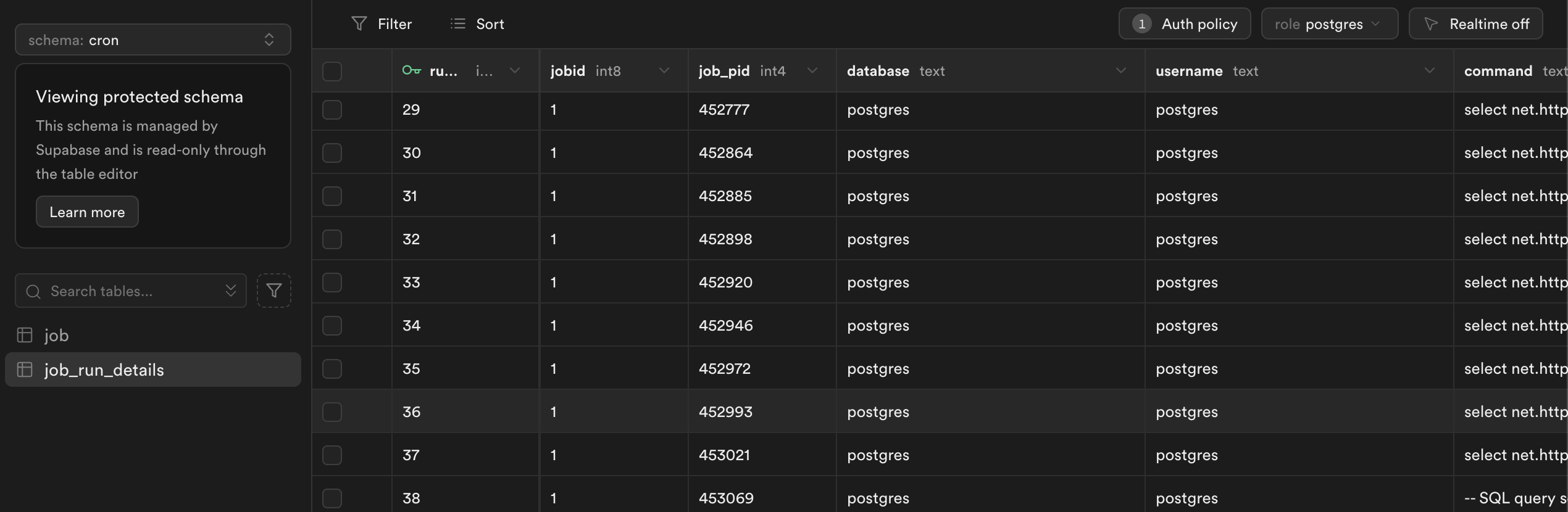The height and width of the screenshot is (512, 1568).
Task: Click the Learn more button
Action: pyautogui.click(x=87, y=212)
